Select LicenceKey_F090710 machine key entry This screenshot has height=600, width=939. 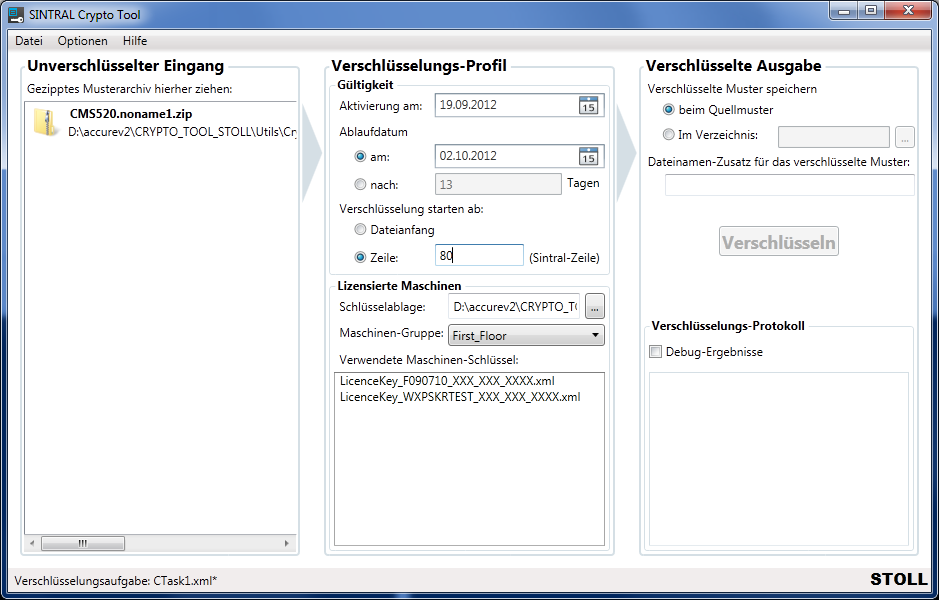447,382
